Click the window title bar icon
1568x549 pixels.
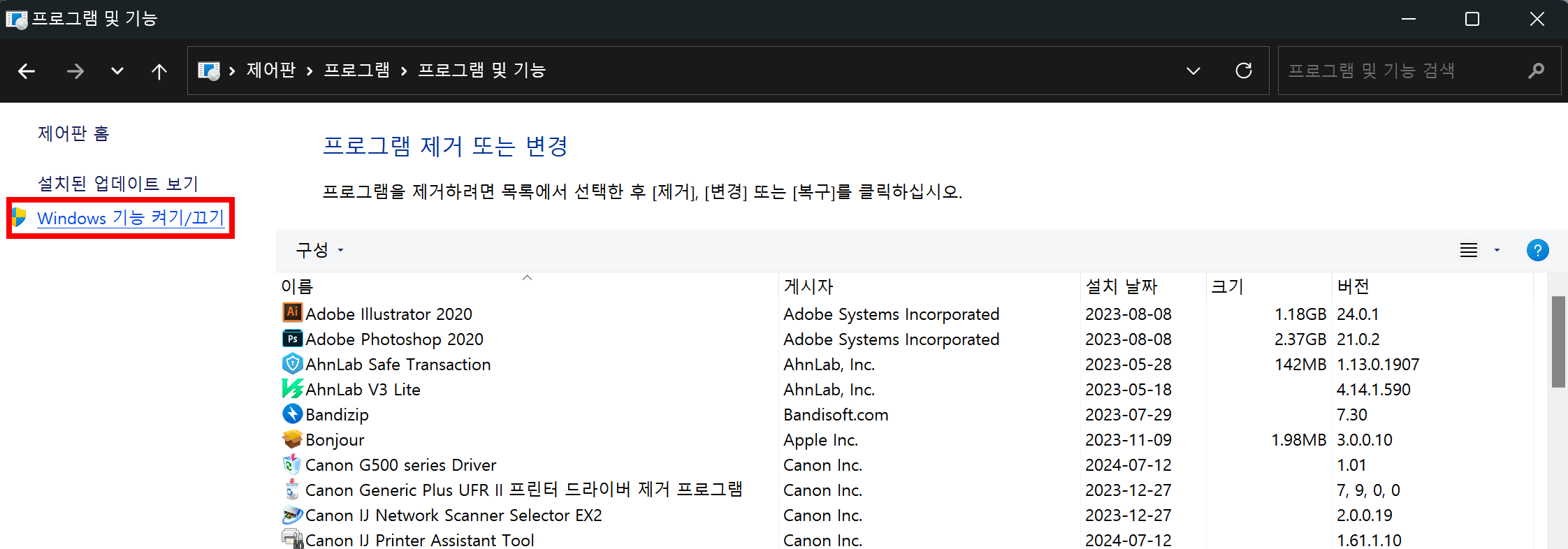point(16,19)
